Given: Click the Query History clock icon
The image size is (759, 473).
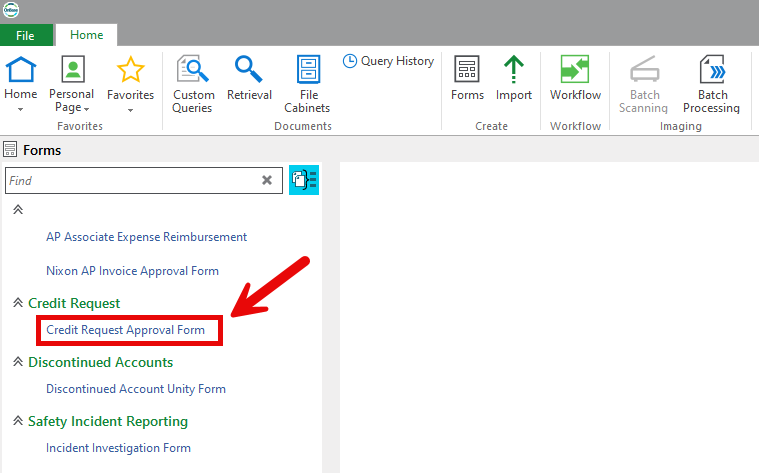Looking at the screenshot, I should pyautogui.click(x=350, y=61).
